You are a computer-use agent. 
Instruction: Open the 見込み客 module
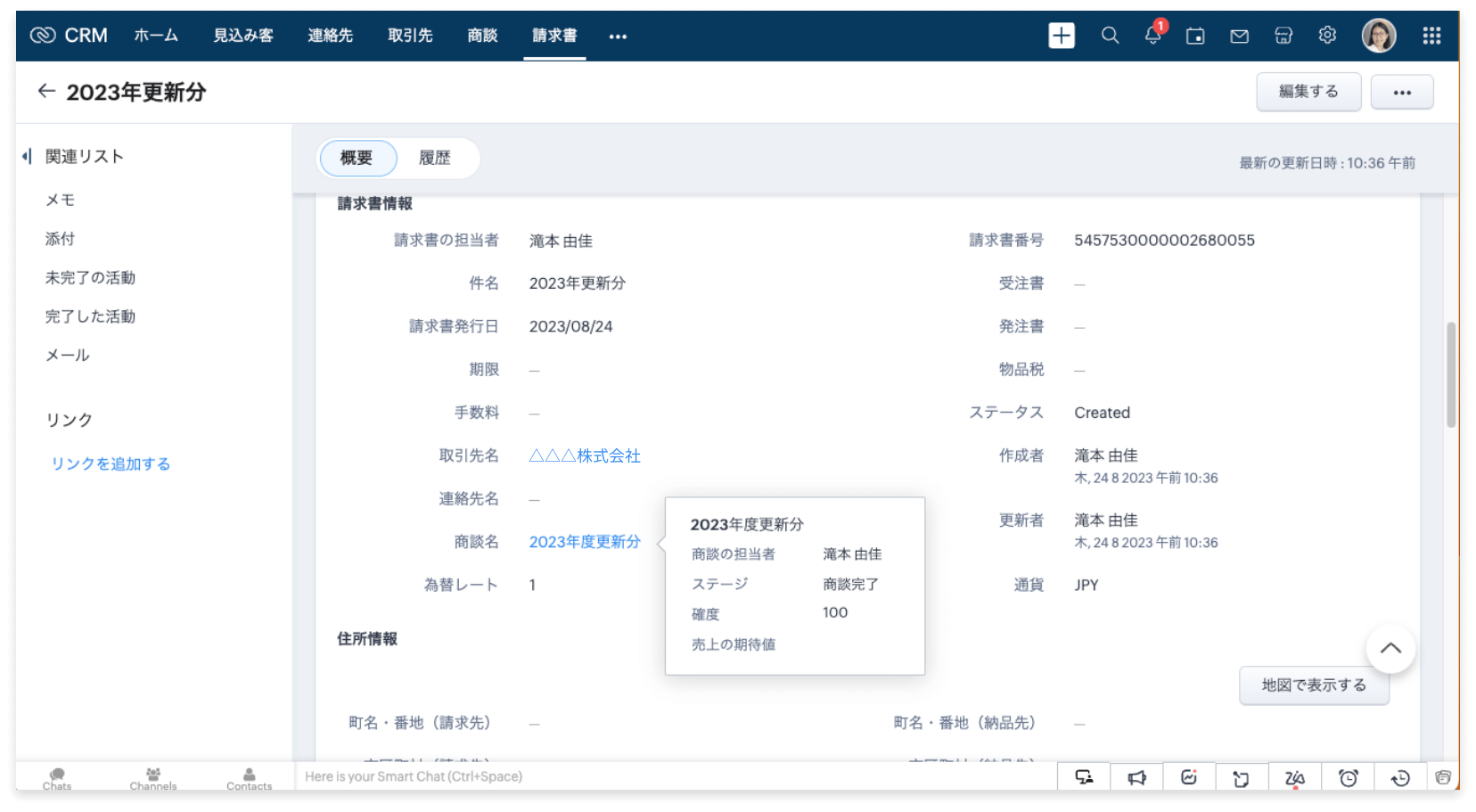click(243, 36)
